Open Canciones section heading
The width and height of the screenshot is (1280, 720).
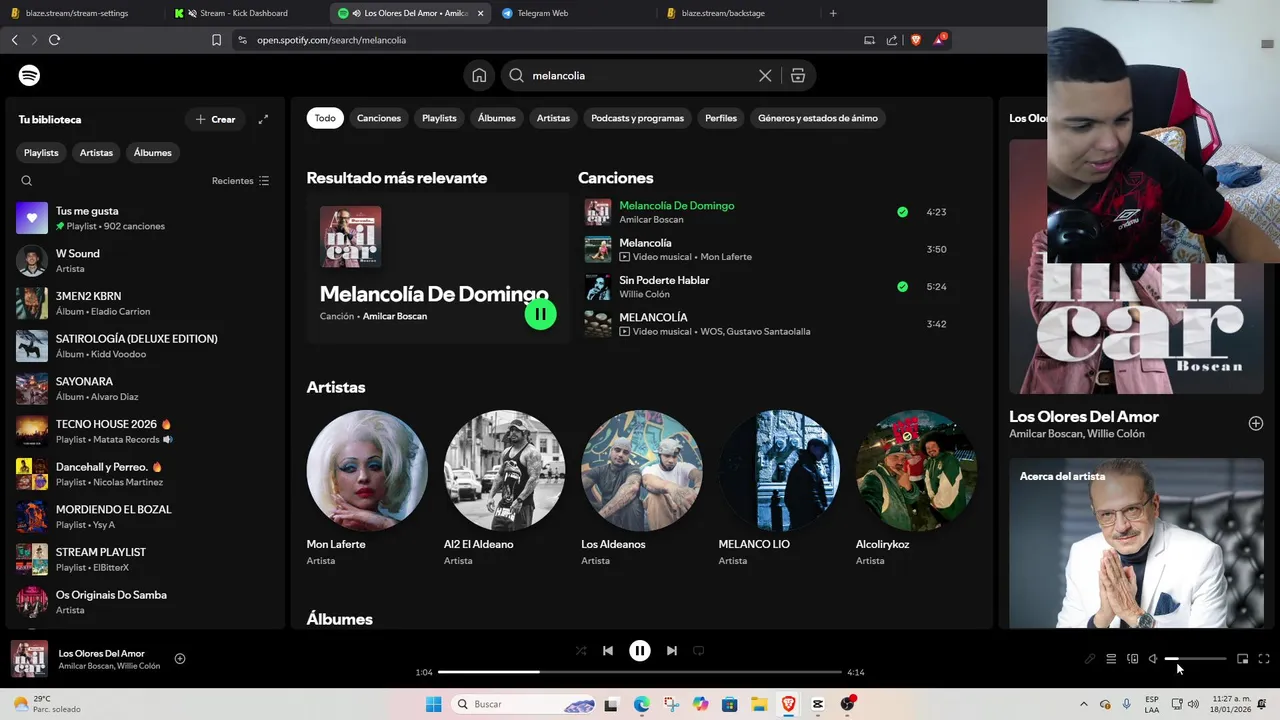click(x=615, y=178)
